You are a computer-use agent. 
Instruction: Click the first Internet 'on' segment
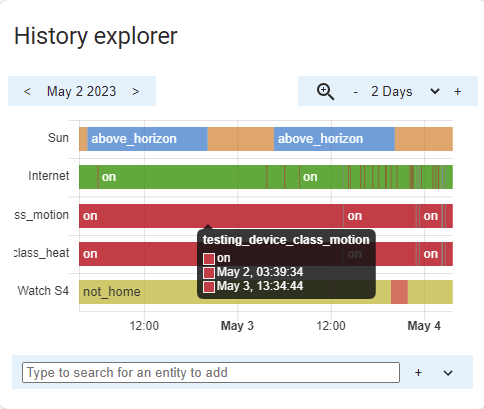point(182,177)
